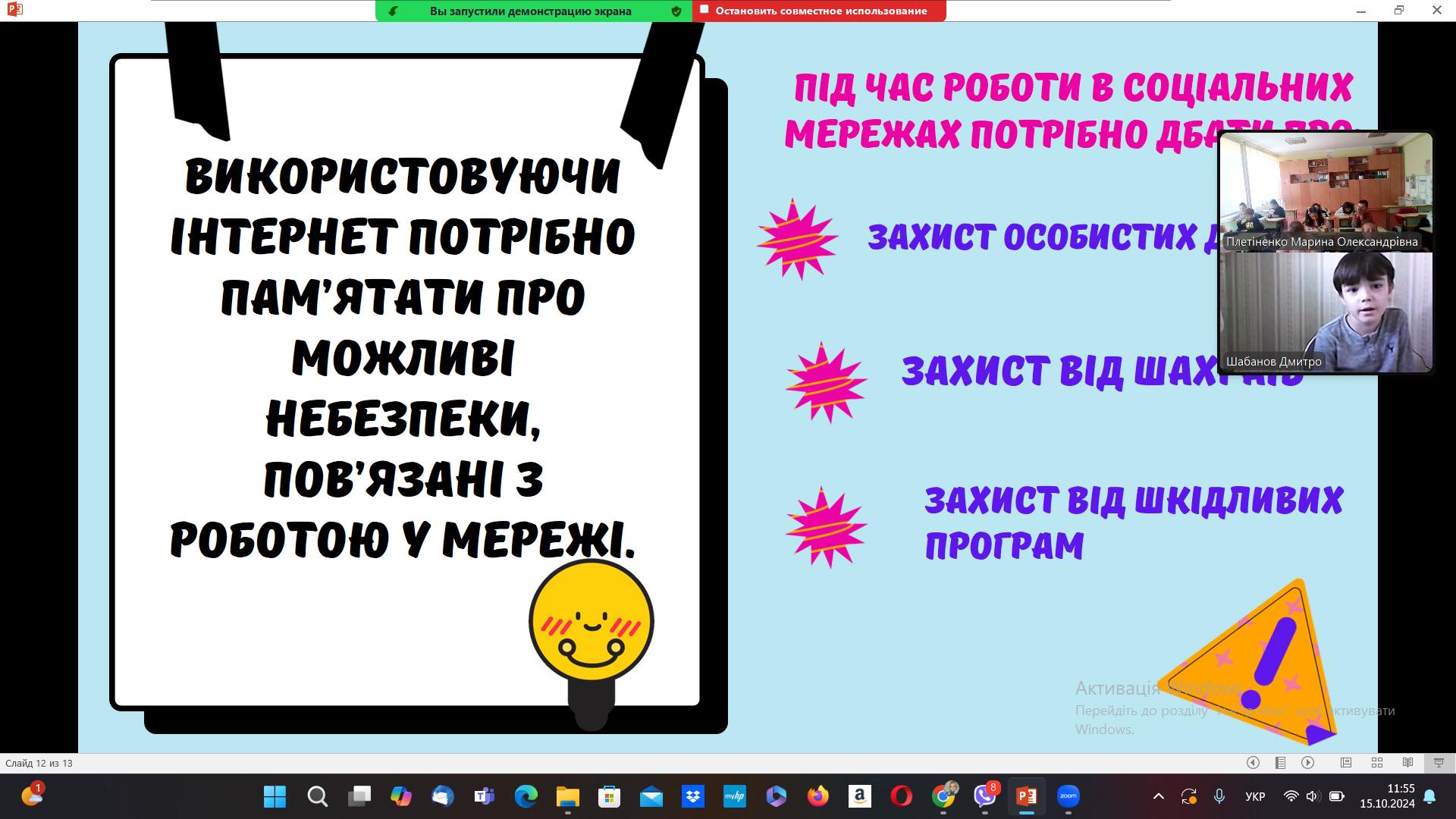Open Clipchamp from the taskbar
1456x819 pixels.
point(776,796)
